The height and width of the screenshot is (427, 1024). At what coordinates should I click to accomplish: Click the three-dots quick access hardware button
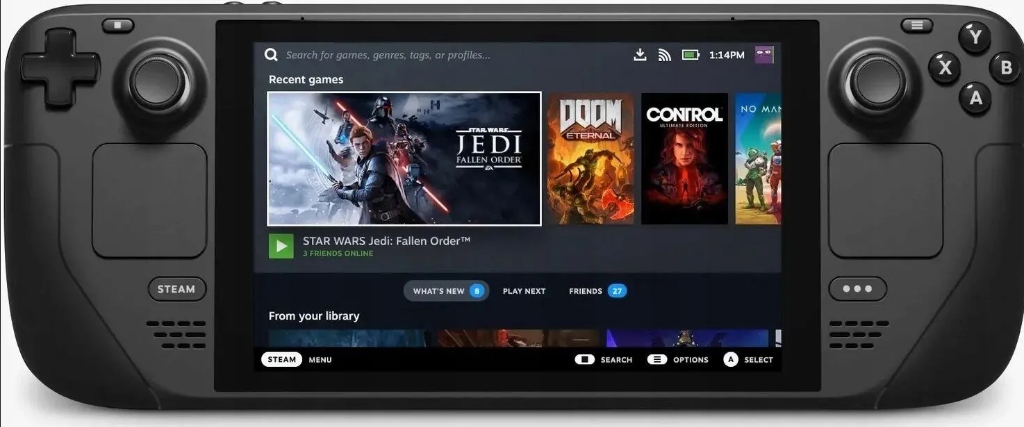[x=857, y=289]
